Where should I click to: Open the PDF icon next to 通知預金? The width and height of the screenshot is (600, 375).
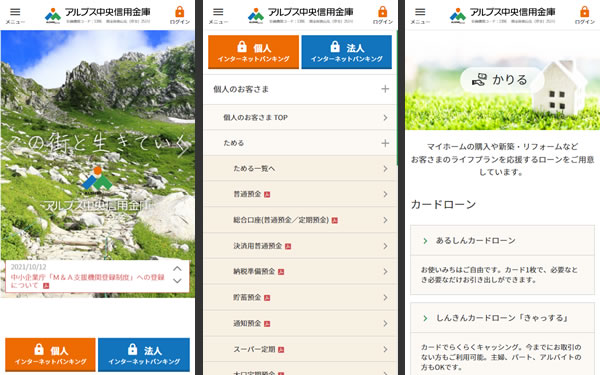coord(267,324)
